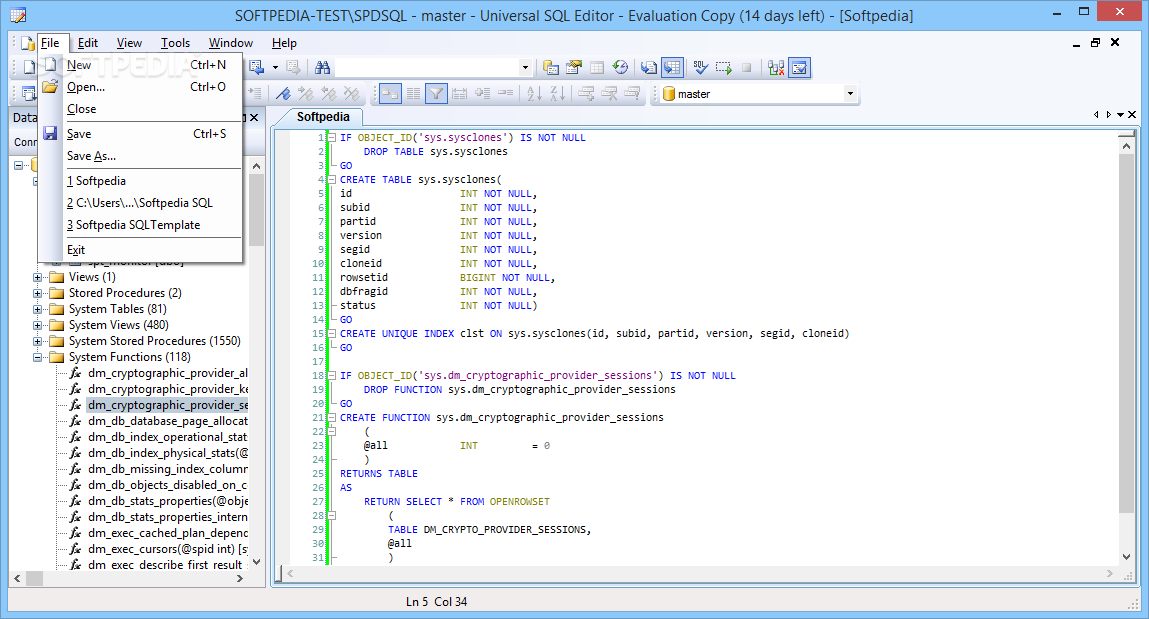Viewport: 1149px width, 619px height.
Task: Select the Softpedia editor tab
Action: [322, 117]
